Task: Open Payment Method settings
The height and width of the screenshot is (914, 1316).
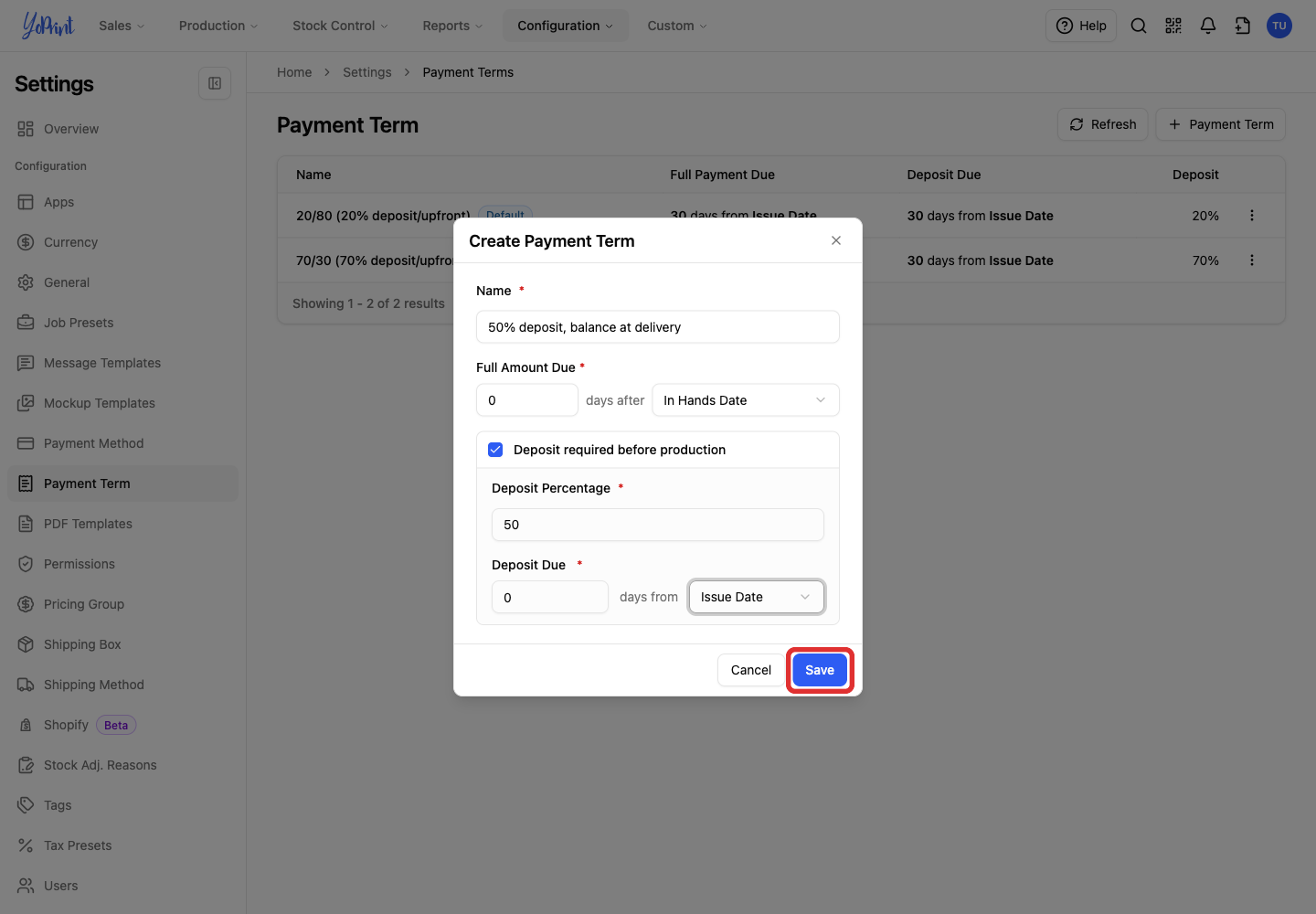Action: 122,443
